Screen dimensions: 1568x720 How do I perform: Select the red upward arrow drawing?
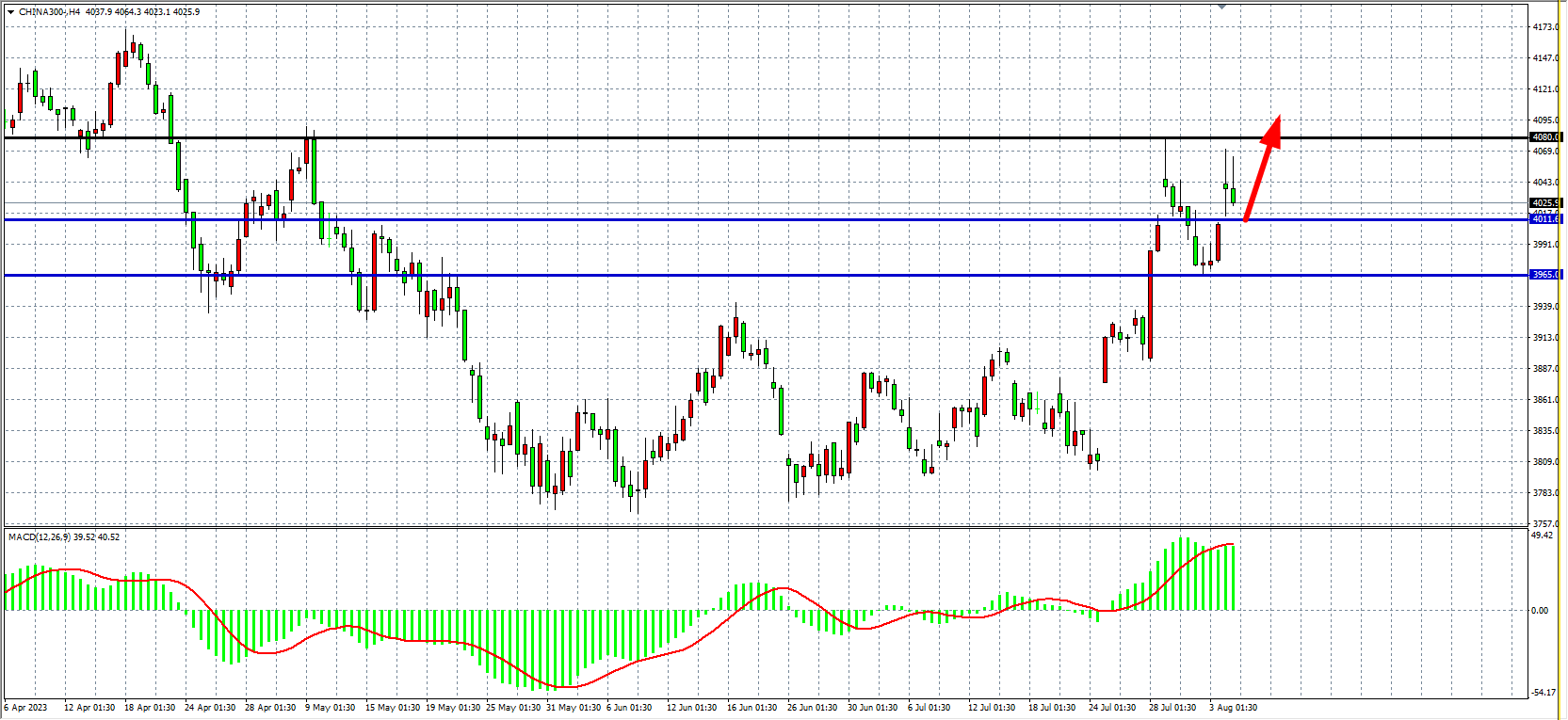tap(1260, 171)
